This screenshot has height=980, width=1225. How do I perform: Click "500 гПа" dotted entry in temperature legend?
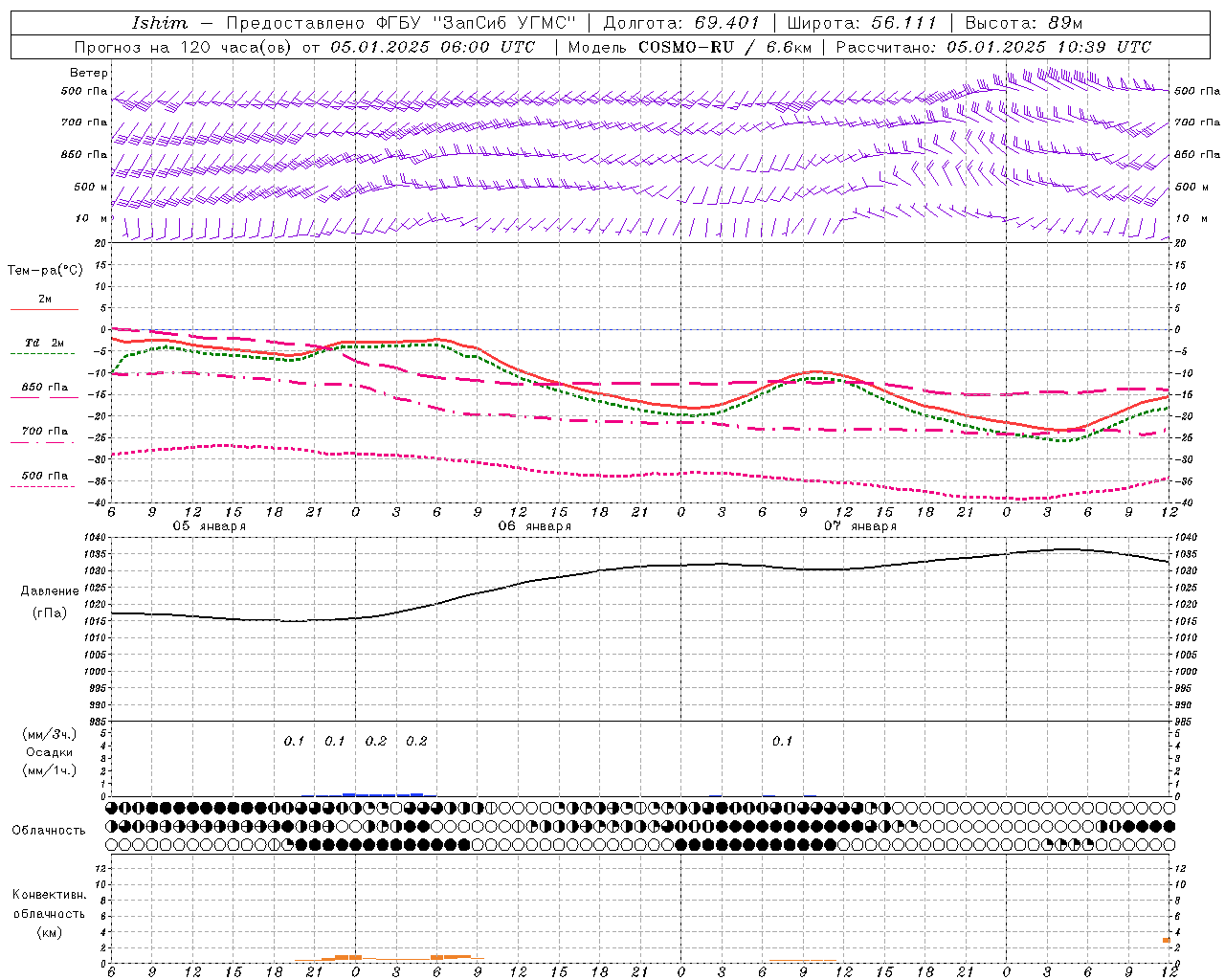[x=45, y=476]
